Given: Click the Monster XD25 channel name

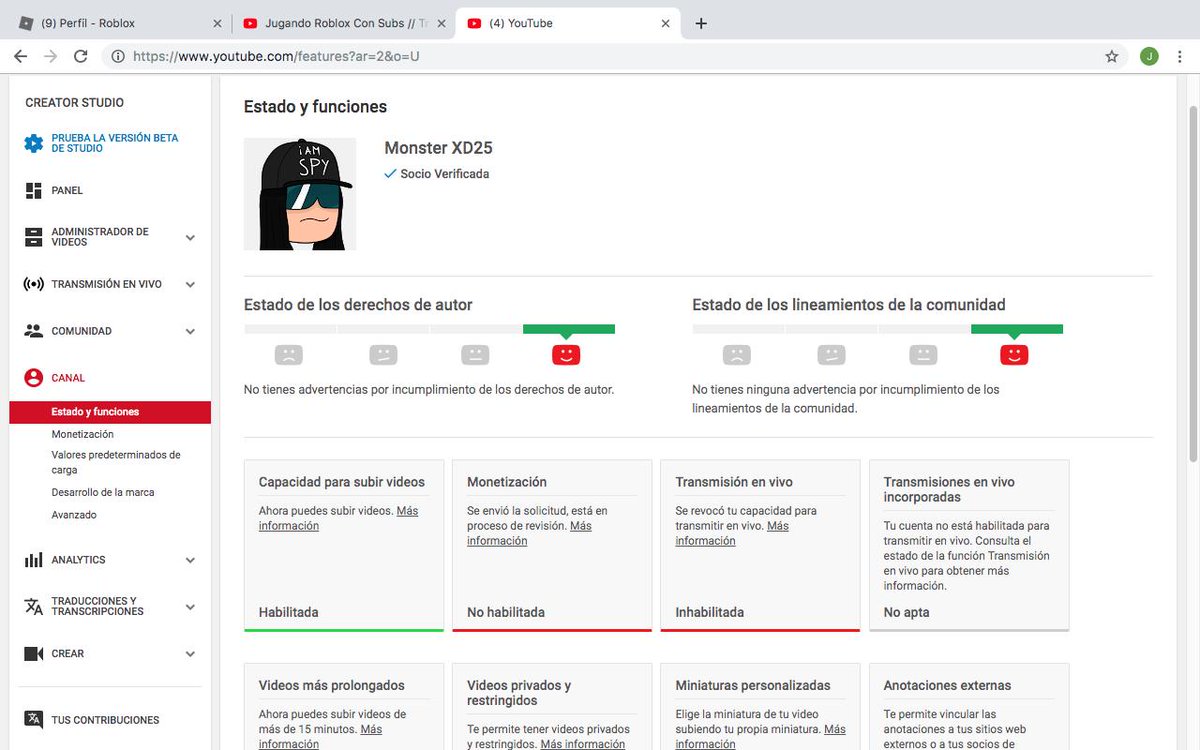Looking at the screenshot, I should 438,148.
